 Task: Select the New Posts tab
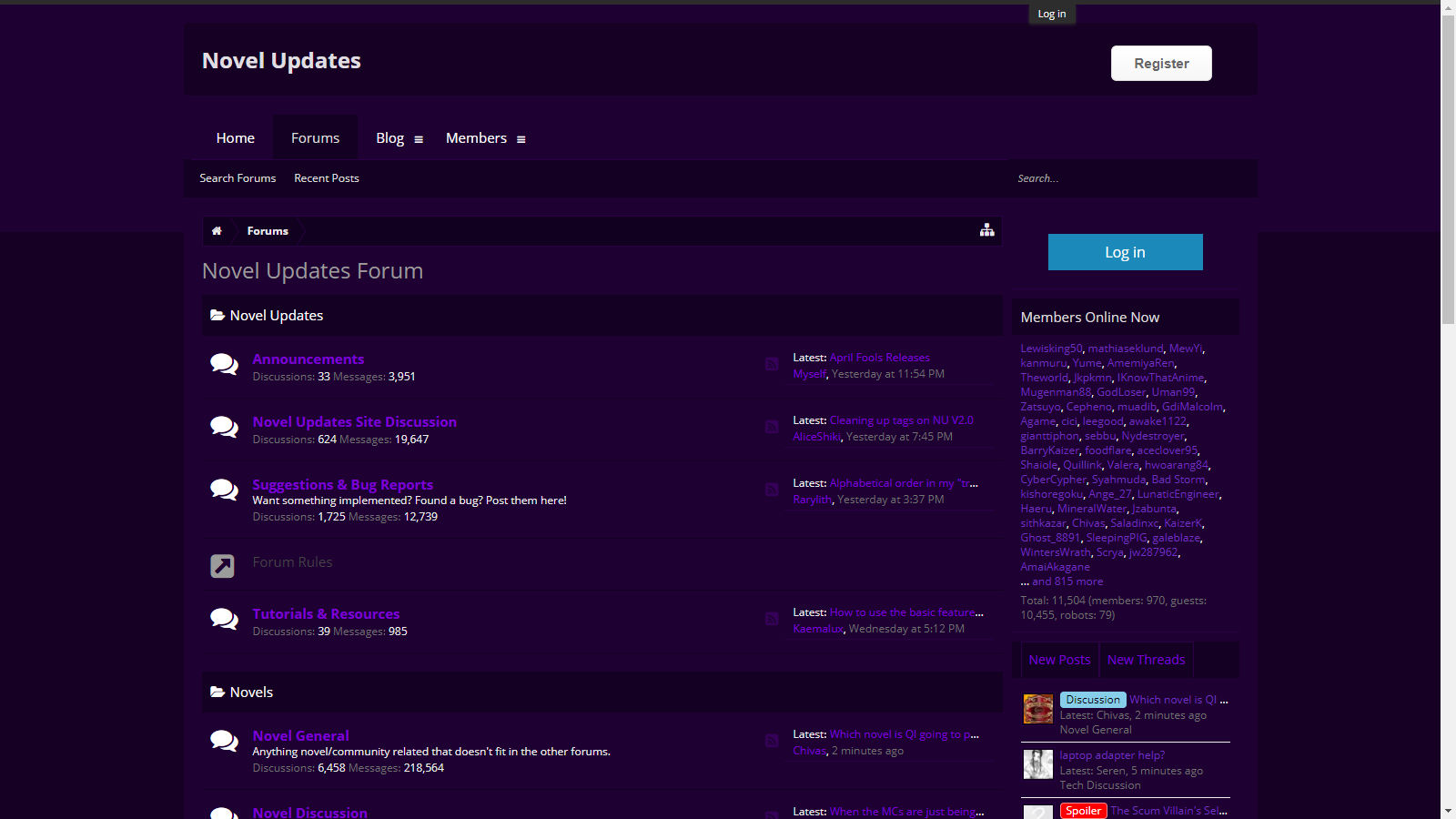click(x=1058, y=659)
